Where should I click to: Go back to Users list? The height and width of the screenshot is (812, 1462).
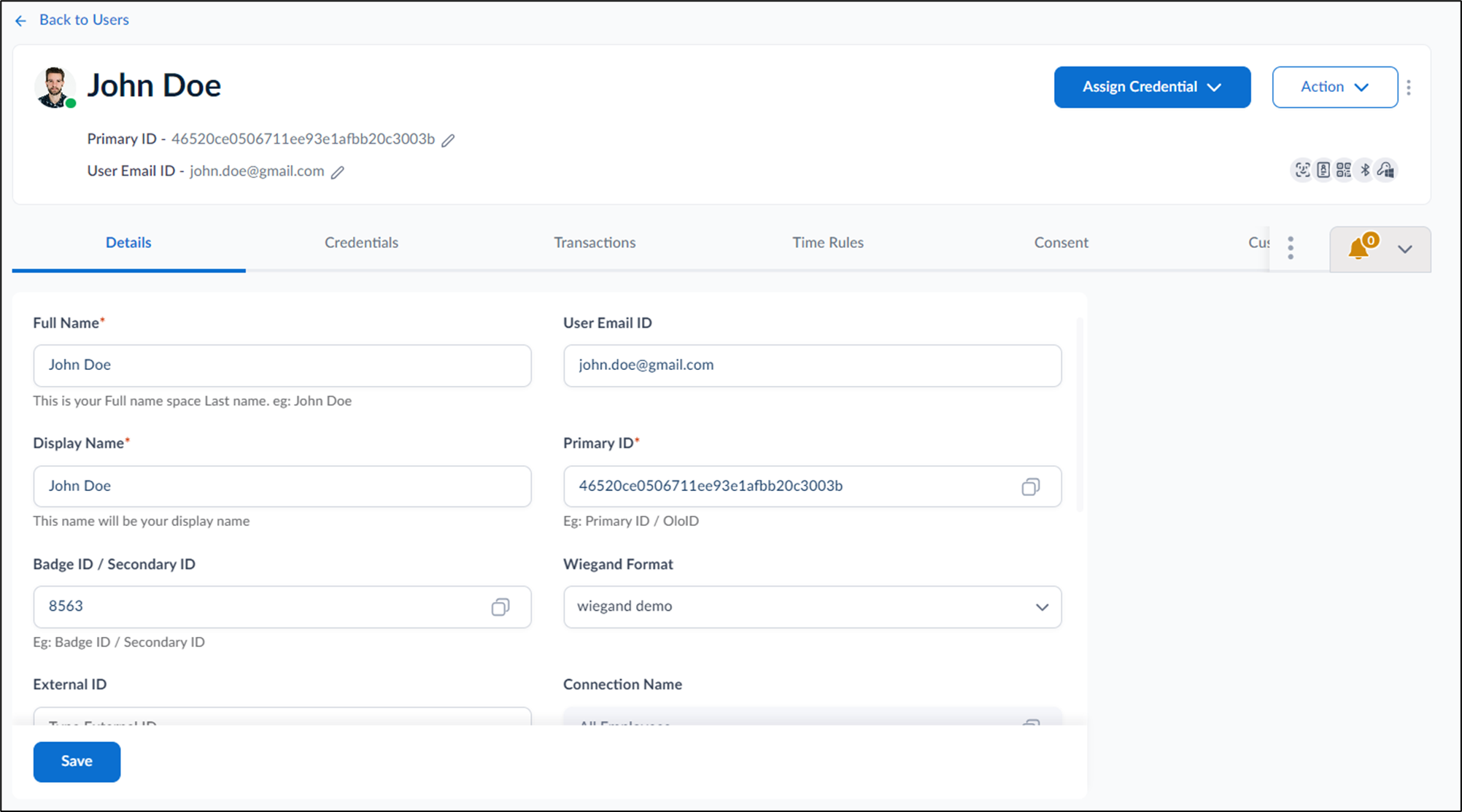click(72, 20)
